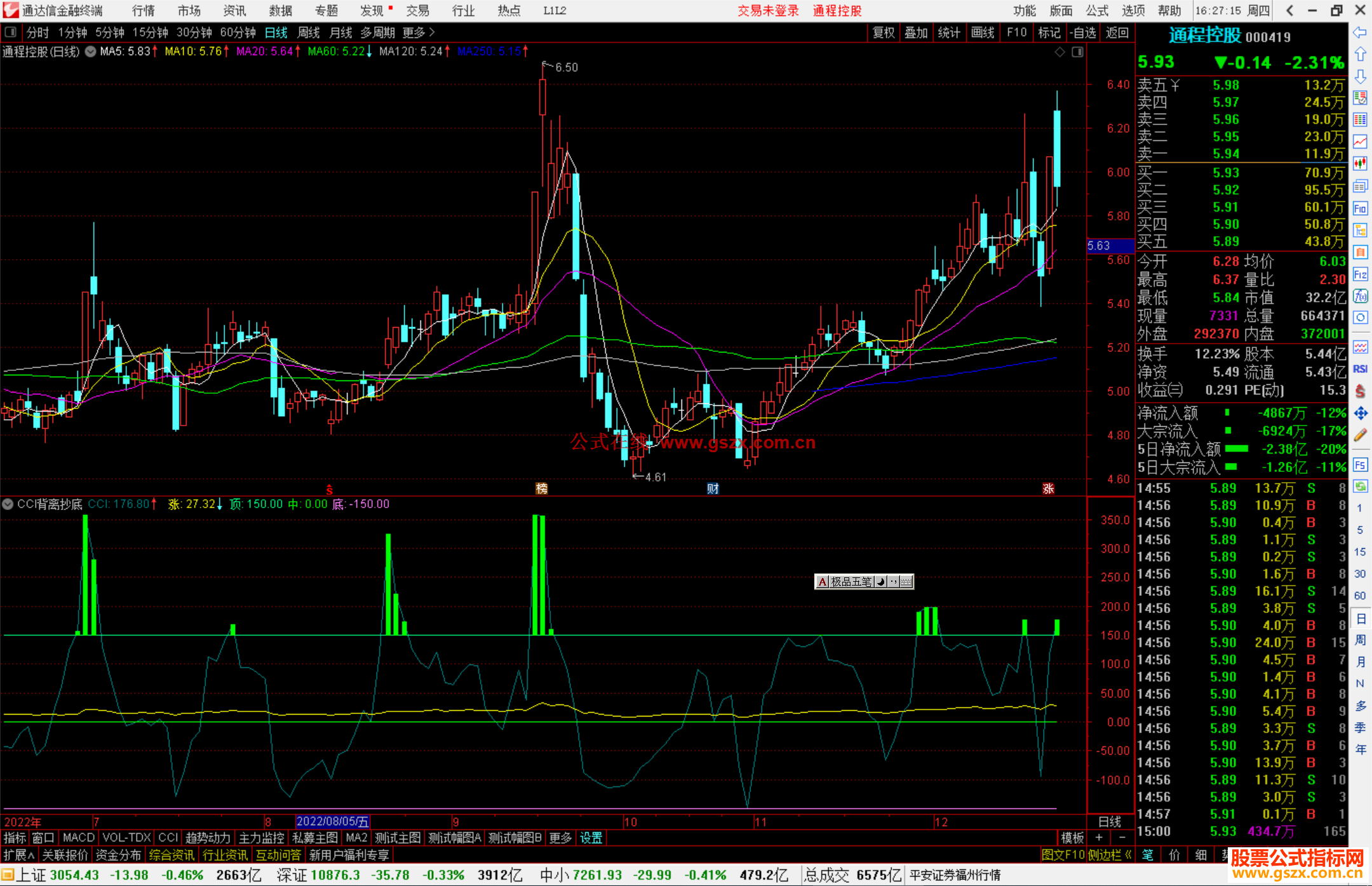Toggle the diamond marker icon above the chart

tap(1059, 52)
